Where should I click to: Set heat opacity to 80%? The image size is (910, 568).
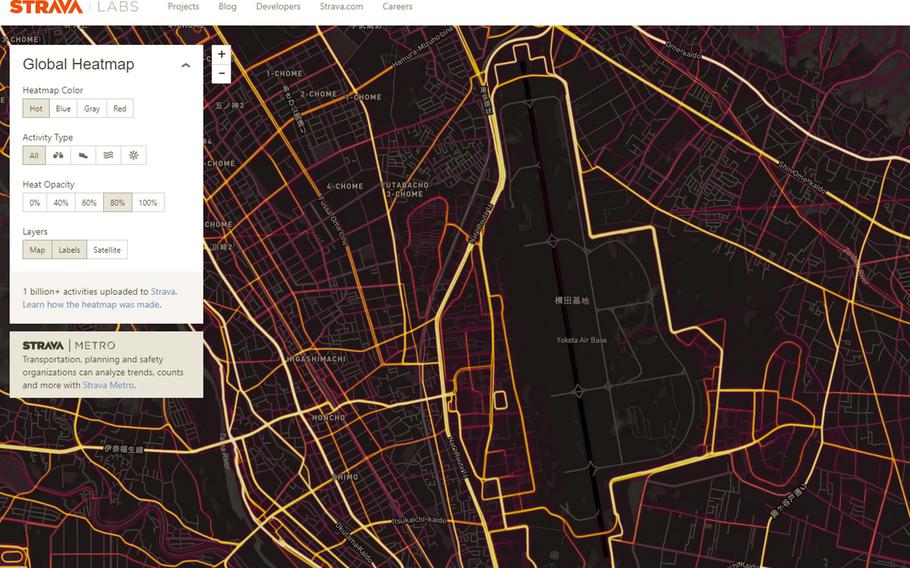(x=117, y=202)
